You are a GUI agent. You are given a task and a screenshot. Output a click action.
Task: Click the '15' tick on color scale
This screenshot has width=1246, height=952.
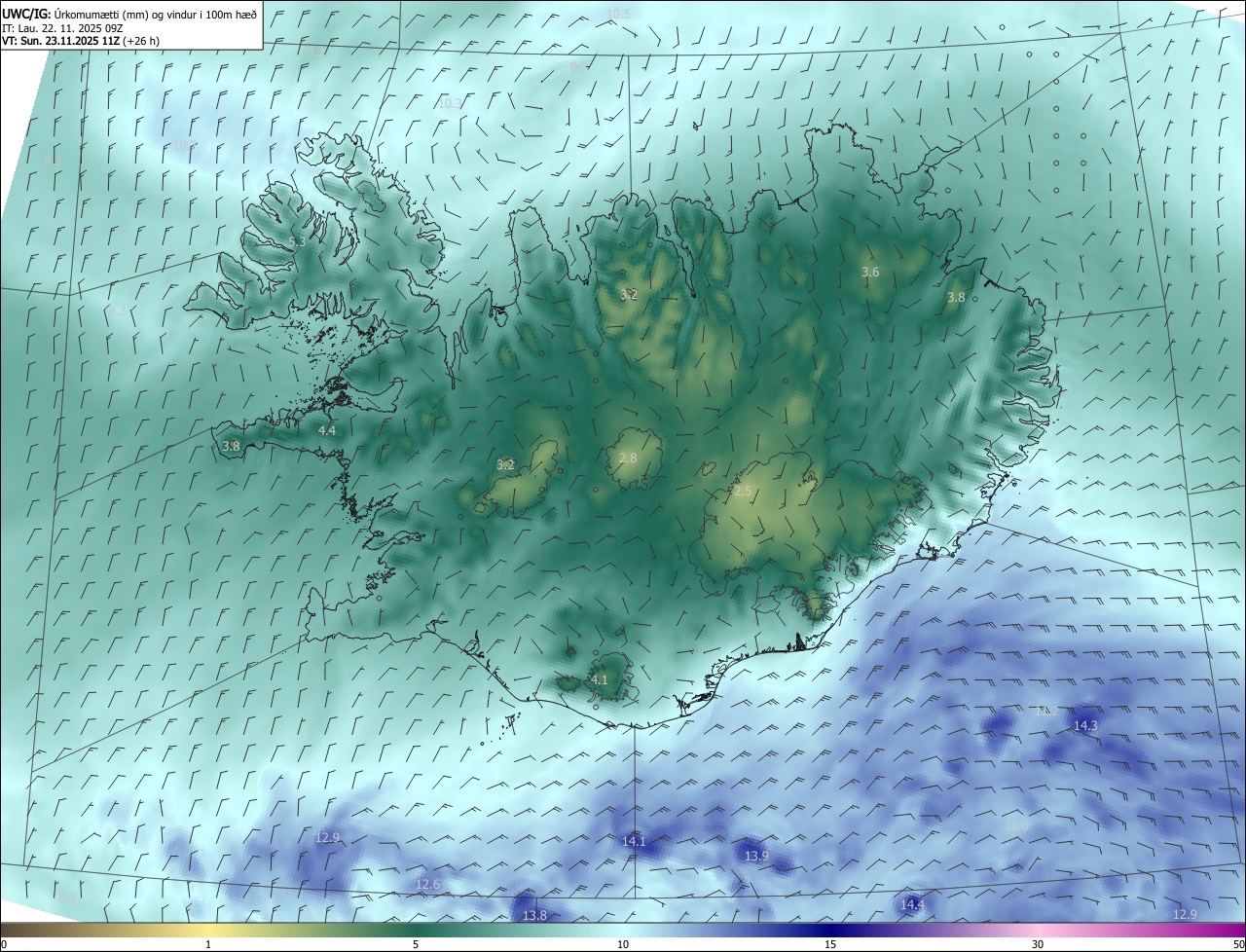click(830, 944)
